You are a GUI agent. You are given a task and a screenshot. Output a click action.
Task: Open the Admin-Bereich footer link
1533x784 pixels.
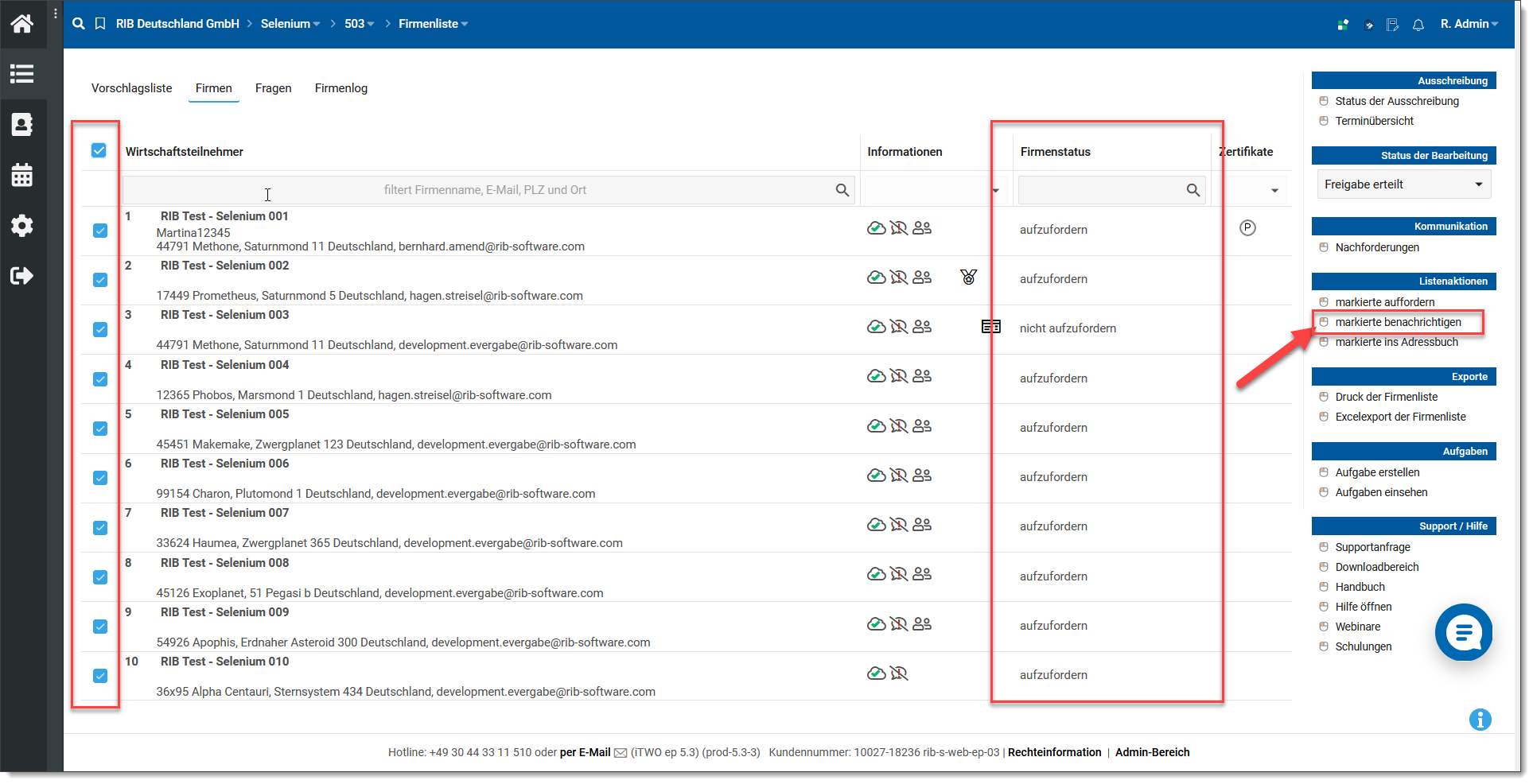pos(1153,752)
